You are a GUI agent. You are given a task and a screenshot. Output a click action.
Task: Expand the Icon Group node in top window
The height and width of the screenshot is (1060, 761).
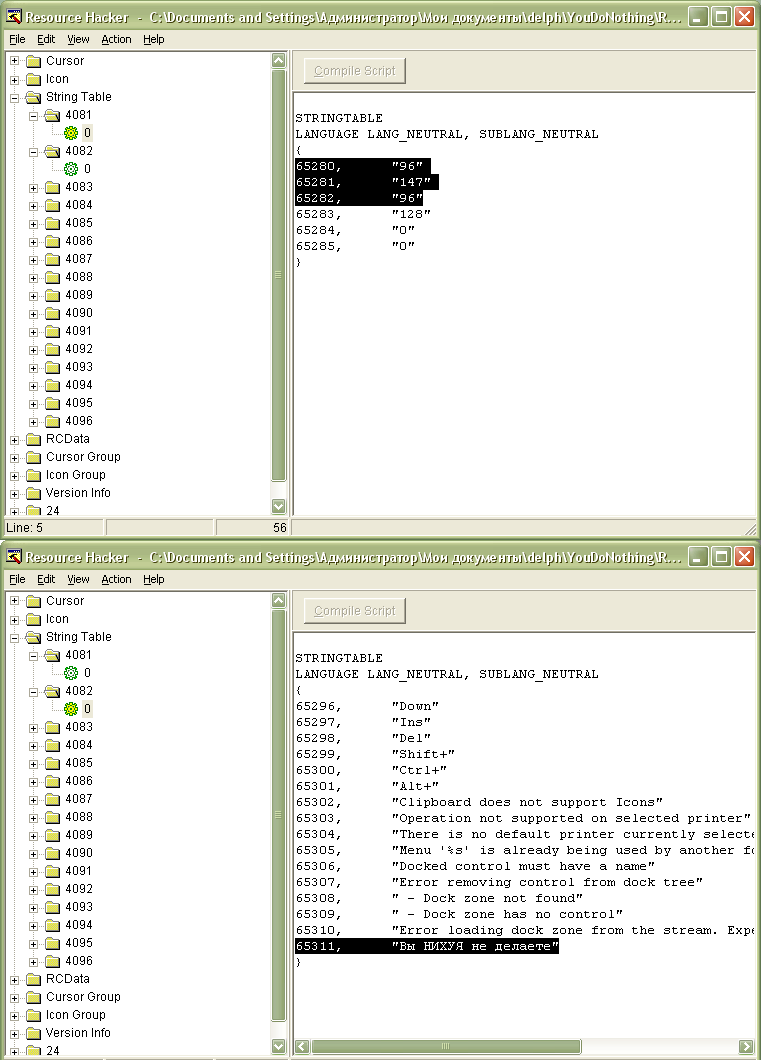tap(14, 476)
